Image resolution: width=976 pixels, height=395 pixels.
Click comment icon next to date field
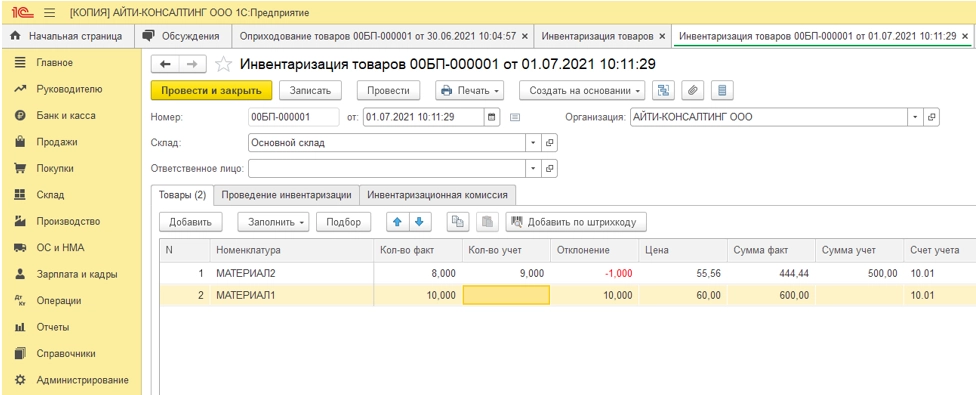coord(515,117)
